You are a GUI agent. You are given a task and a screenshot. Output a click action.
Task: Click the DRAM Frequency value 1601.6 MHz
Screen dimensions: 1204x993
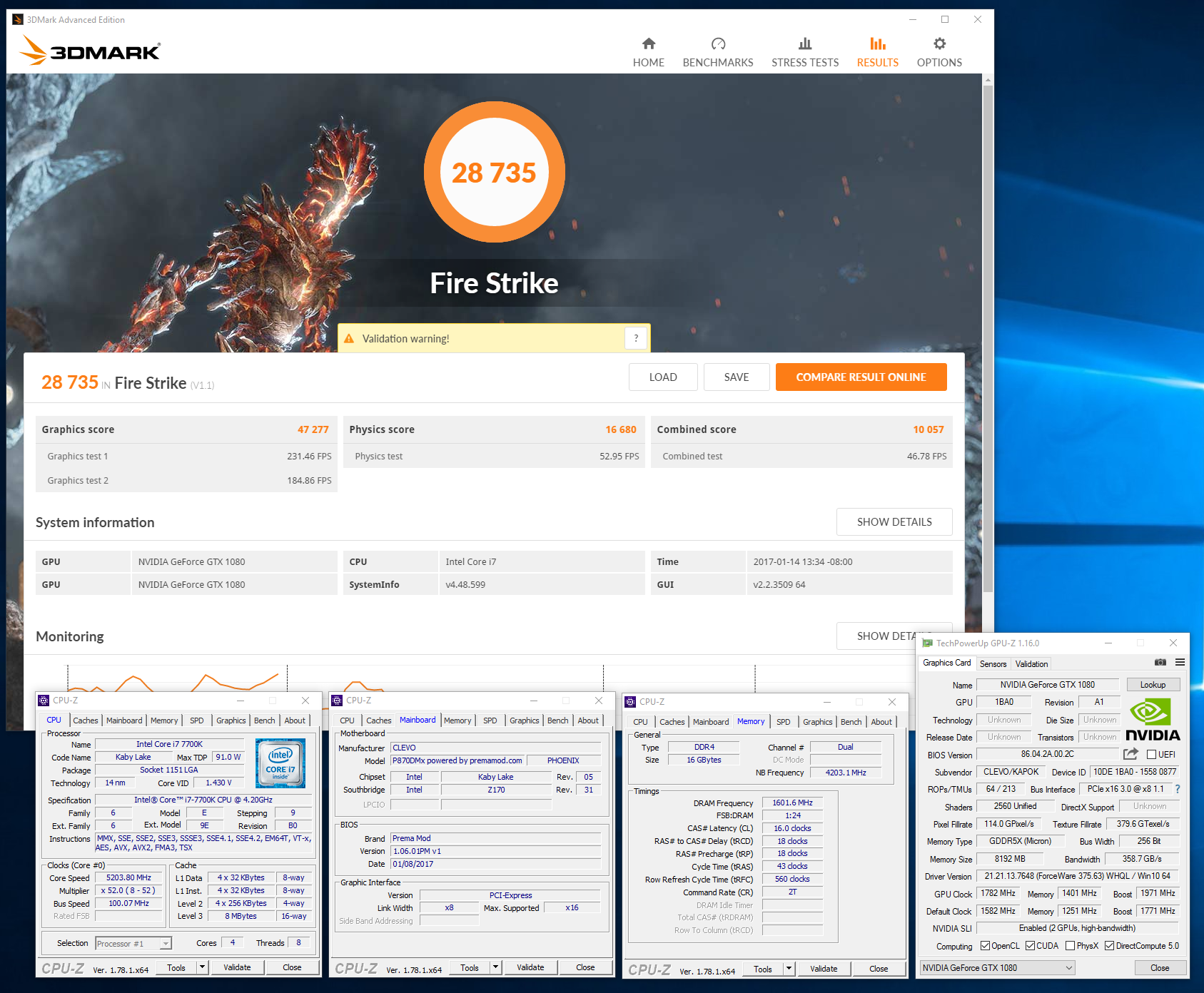click(792, 803)
